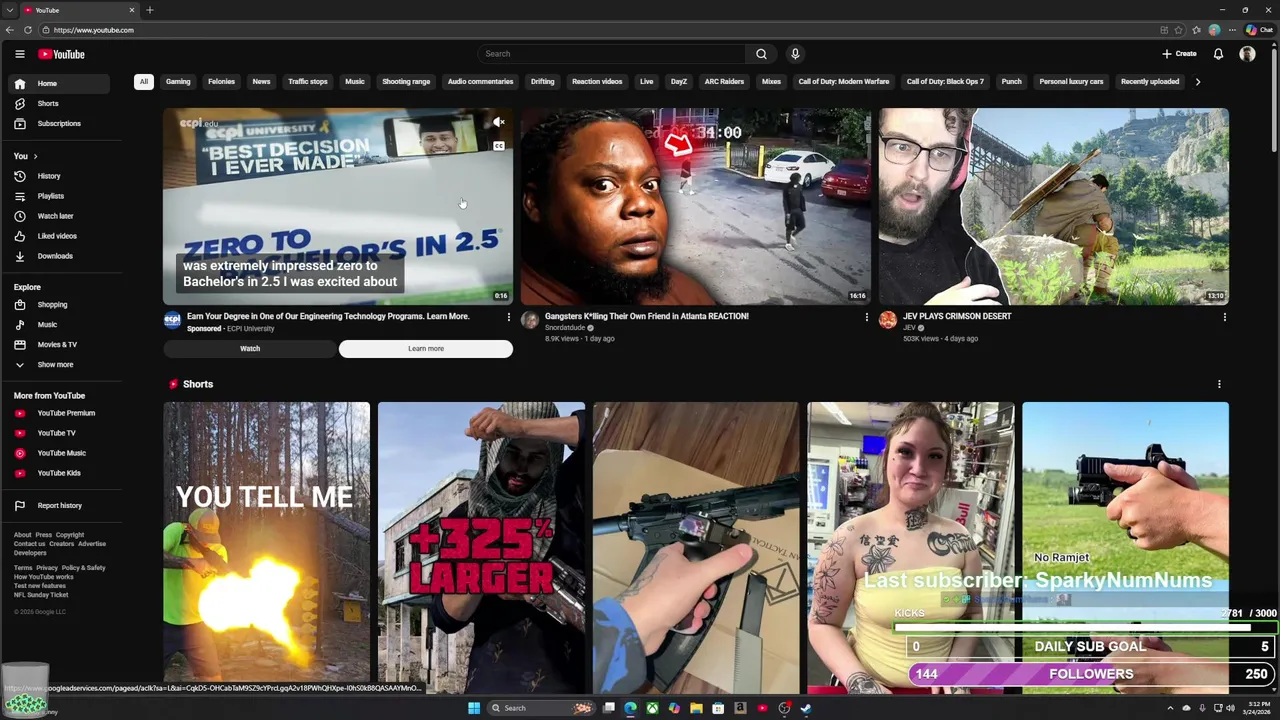This screenshot has width=1280, height=720.
Task: Open JEV PLAYS CRIMSON DESERT title
Action: [957, 316]
